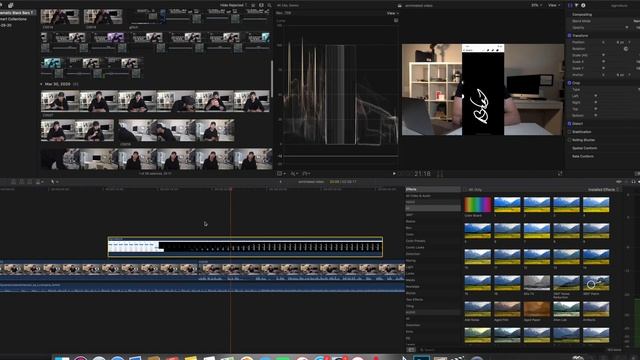The width and height of the screenshot is (640, 360).
Task: Open the viewer zoom percentage dropdown
Action: (x=536, y=5)
